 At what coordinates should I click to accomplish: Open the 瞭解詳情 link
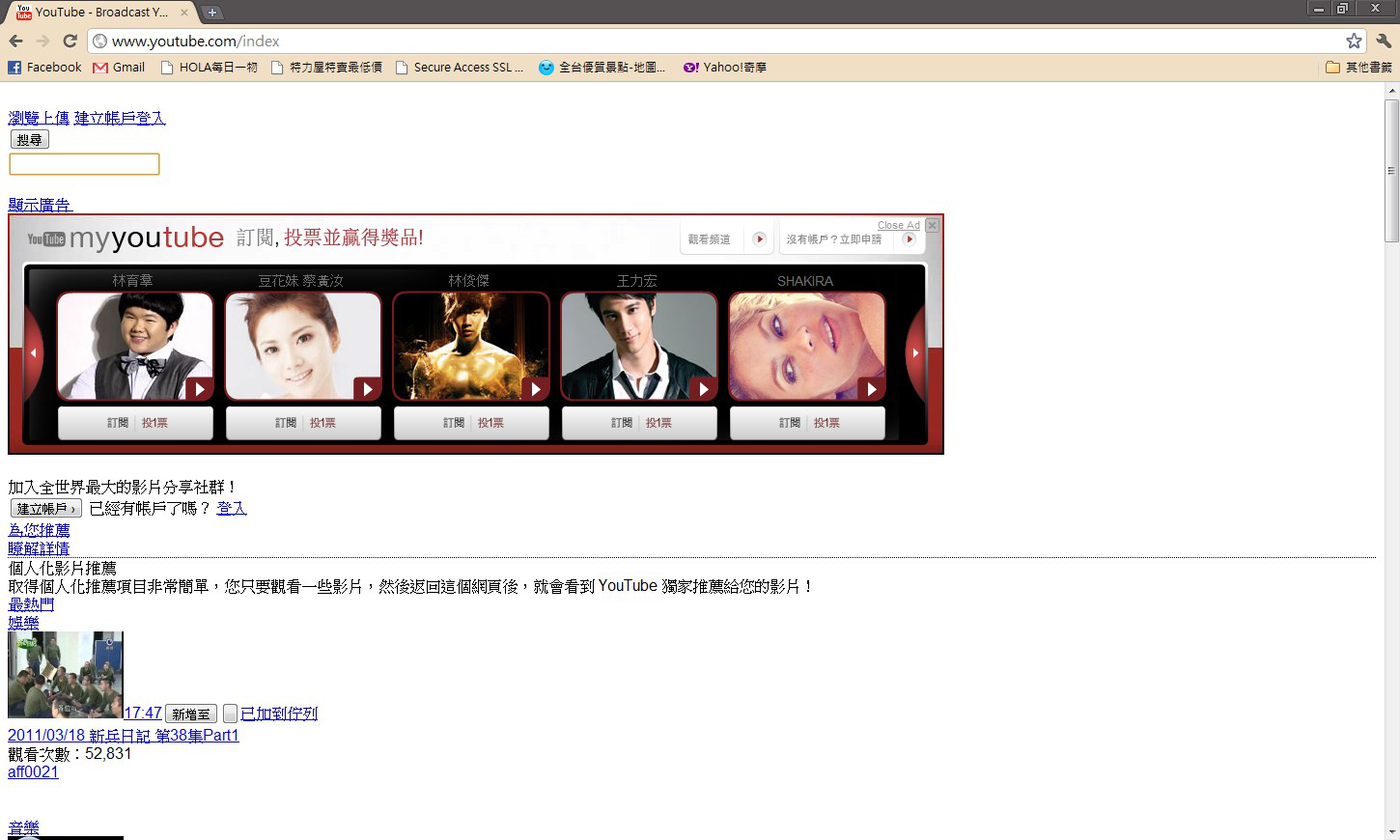tap(39, 548)
